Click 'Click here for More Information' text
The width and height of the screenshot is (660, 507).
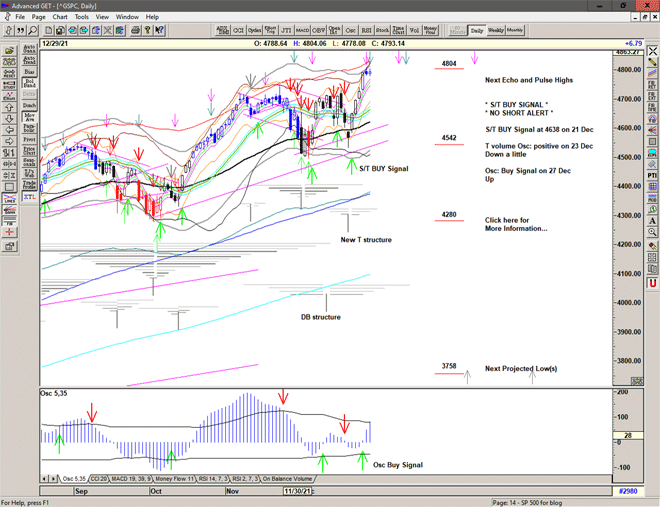pos(516,224)
